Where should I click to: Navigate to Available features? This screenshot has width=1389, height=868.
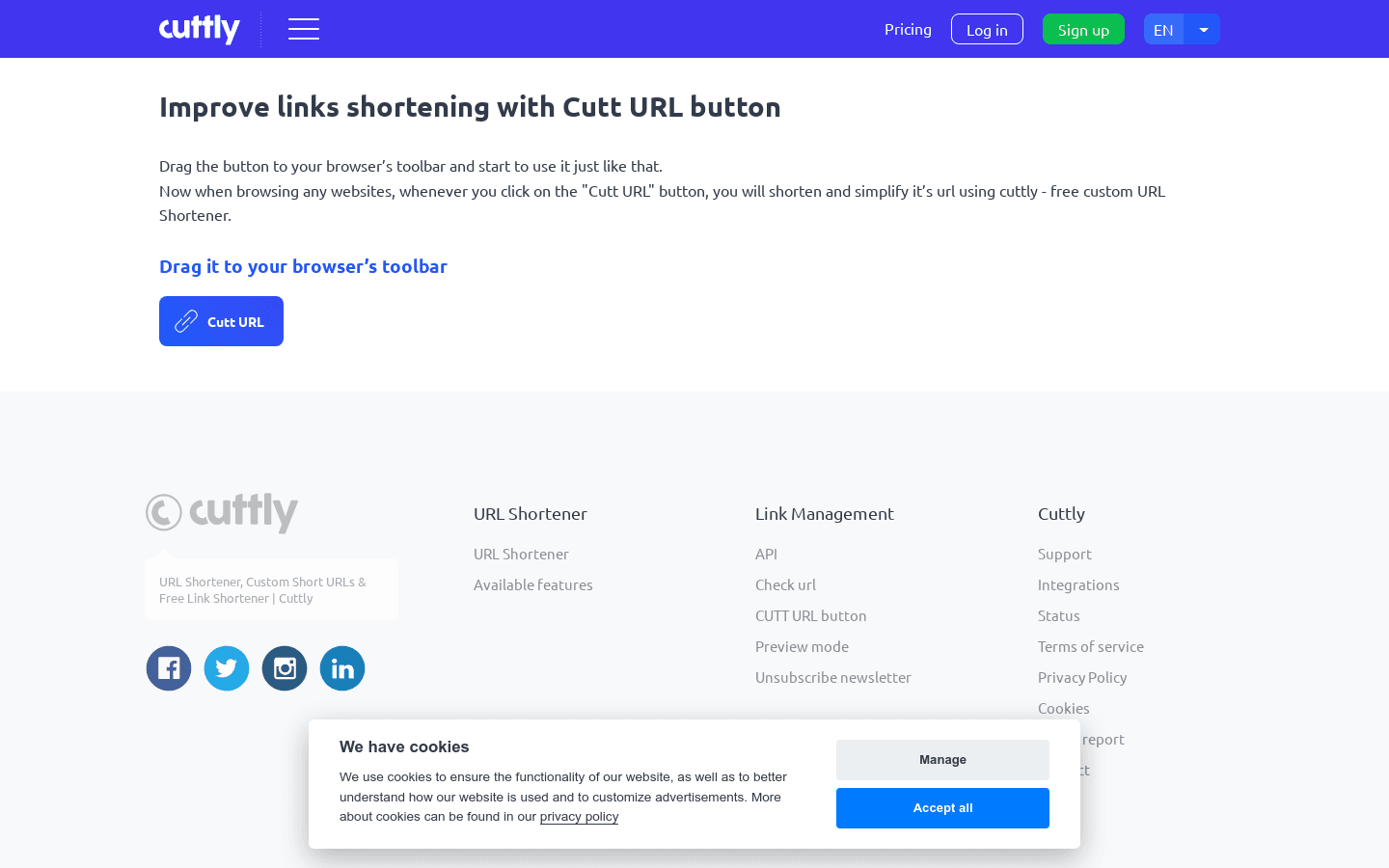533,584
